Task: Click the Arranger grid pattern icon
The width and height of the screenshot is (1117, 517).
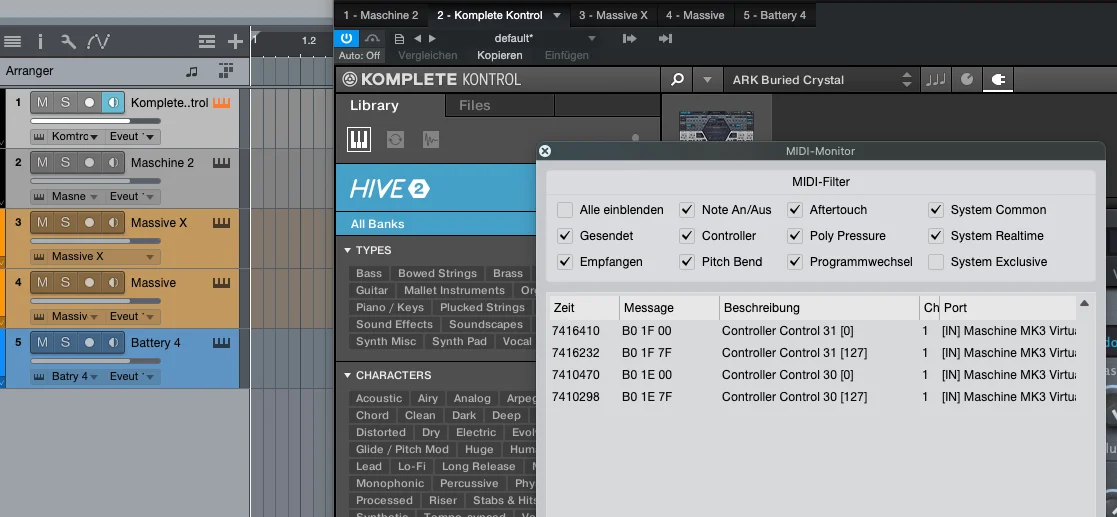Action: click(226, 70)
